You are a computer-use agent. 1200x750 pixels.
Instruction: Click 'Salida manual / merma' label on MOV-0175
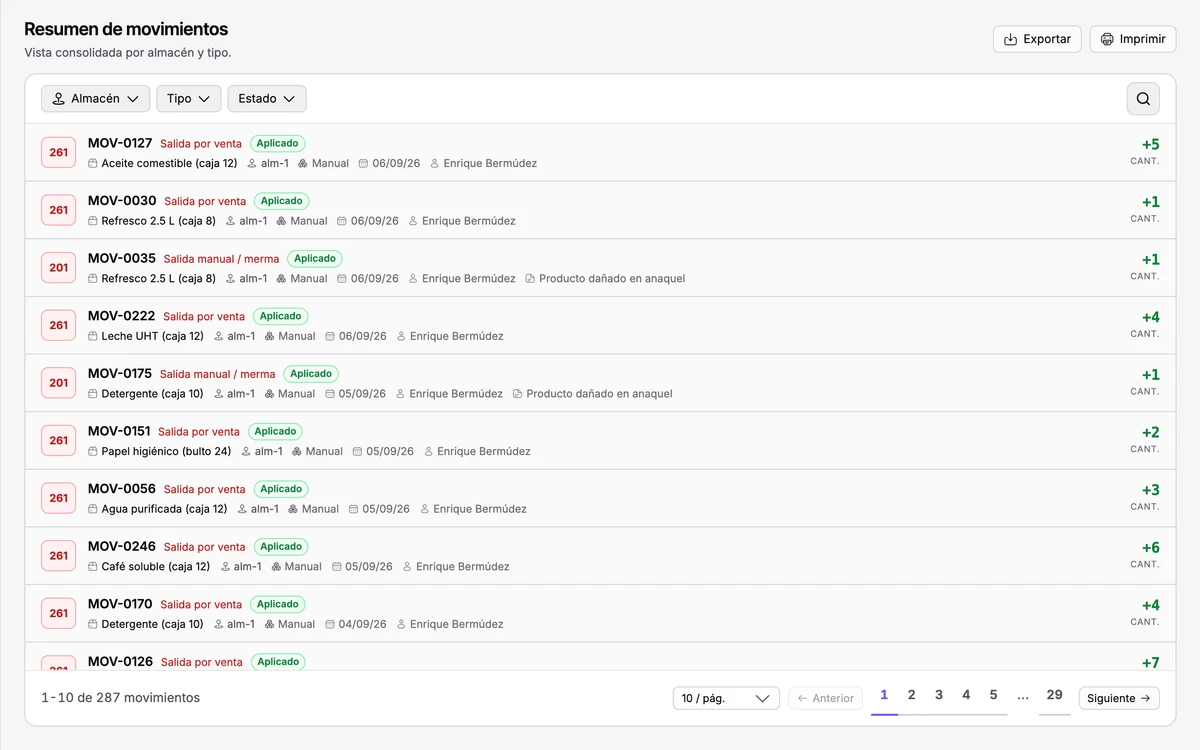pos(217,374)
